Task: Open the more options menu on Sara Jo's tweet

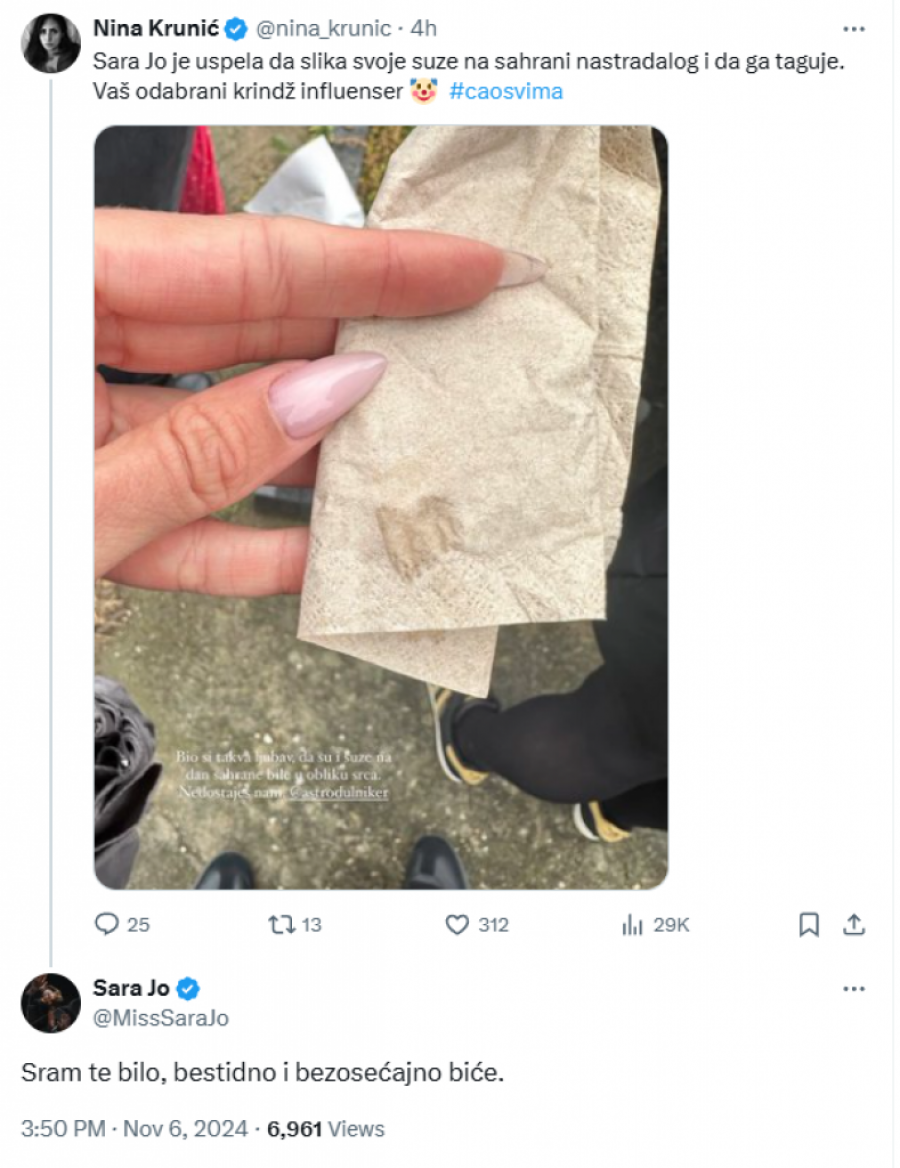Action: click(x=853, y=989)
